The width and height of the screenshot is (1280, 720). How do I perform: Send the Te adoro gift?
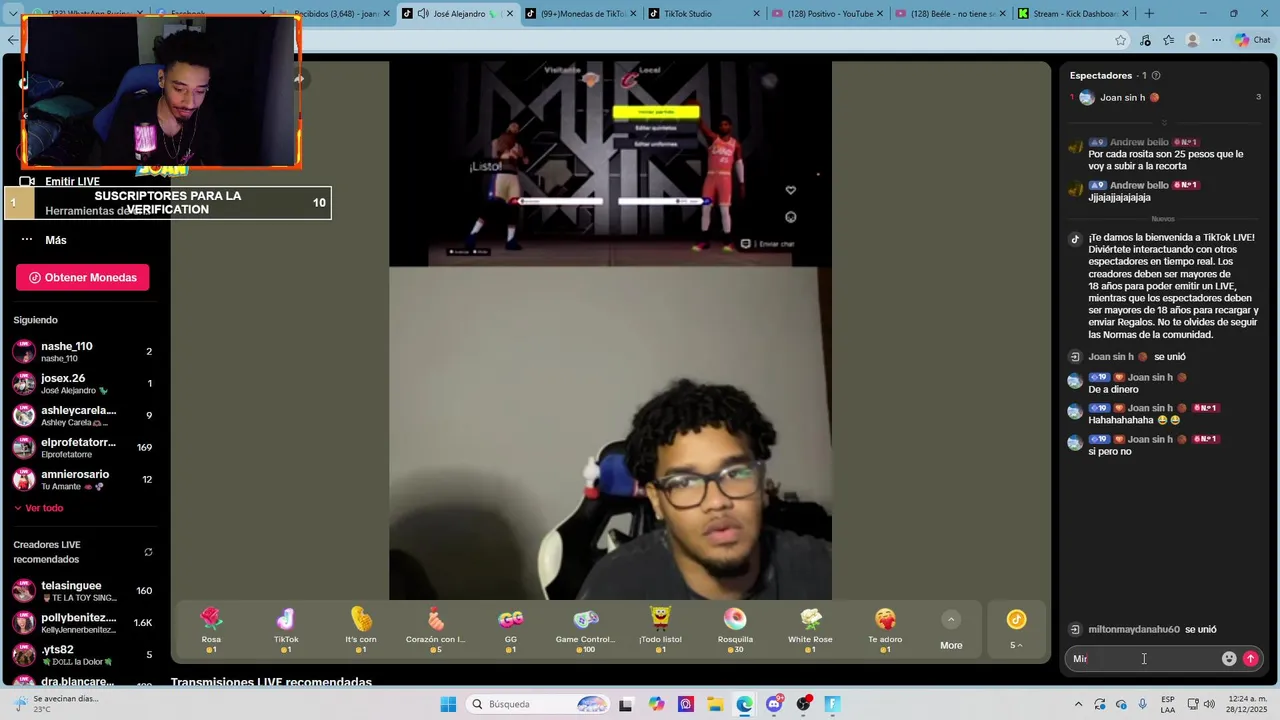click(885, 630)
